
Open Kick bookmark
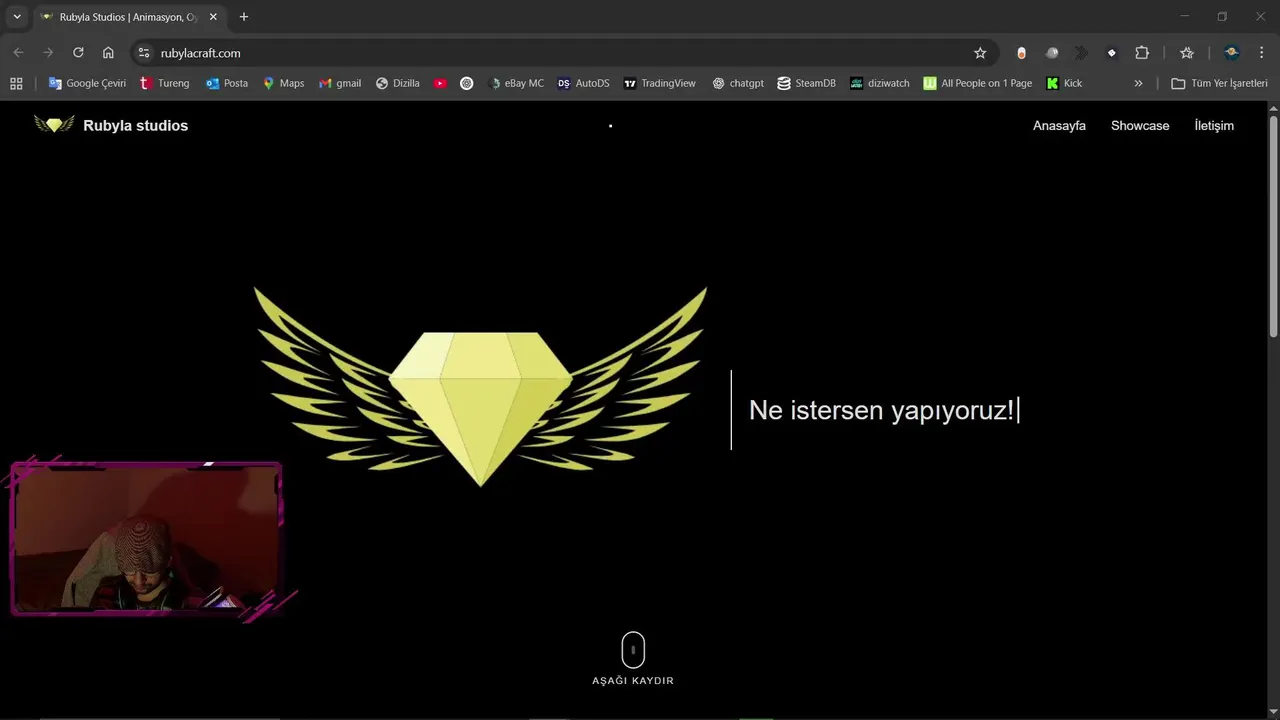tap(1064, 83)
